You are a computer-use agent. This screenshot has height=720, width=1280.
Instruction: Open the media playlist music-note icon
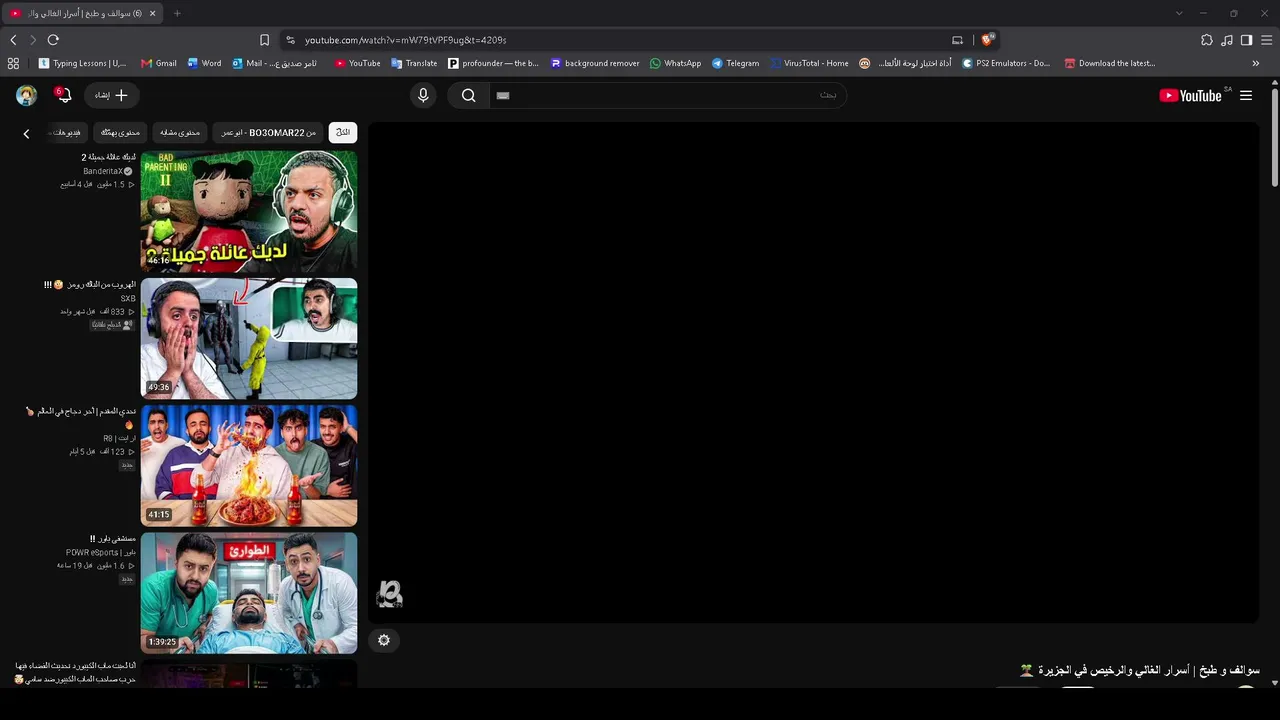click(1227, 40)
